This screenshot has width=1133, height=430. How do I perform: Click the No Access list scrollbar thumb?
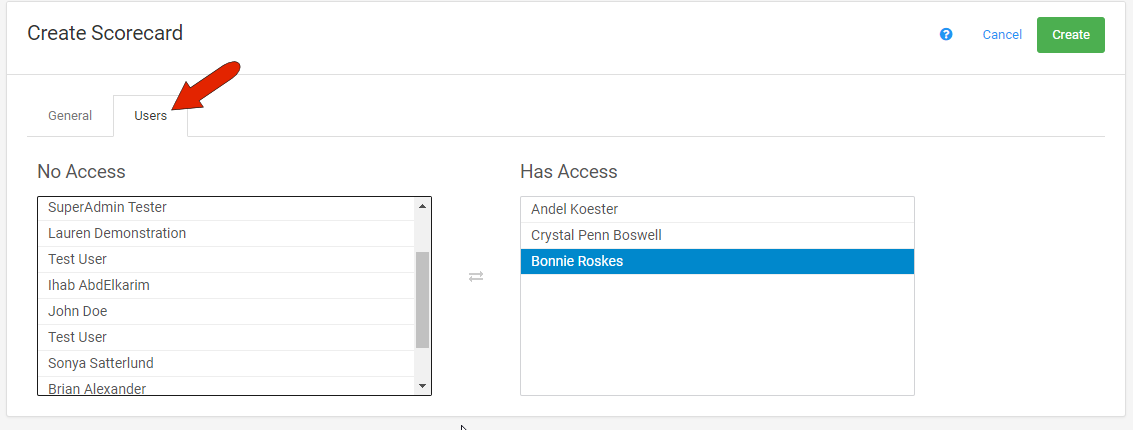click(x=423, y=300)
